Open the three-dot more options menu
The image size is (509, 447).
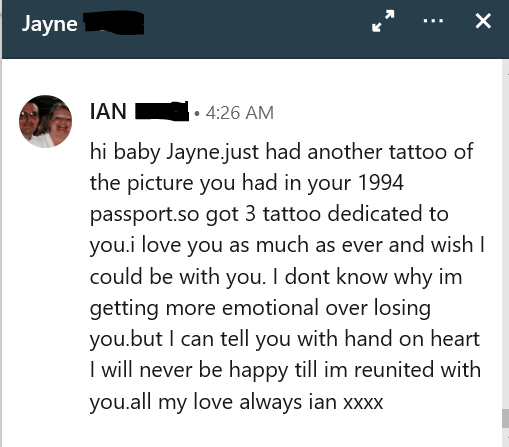[x=433, y=21]
